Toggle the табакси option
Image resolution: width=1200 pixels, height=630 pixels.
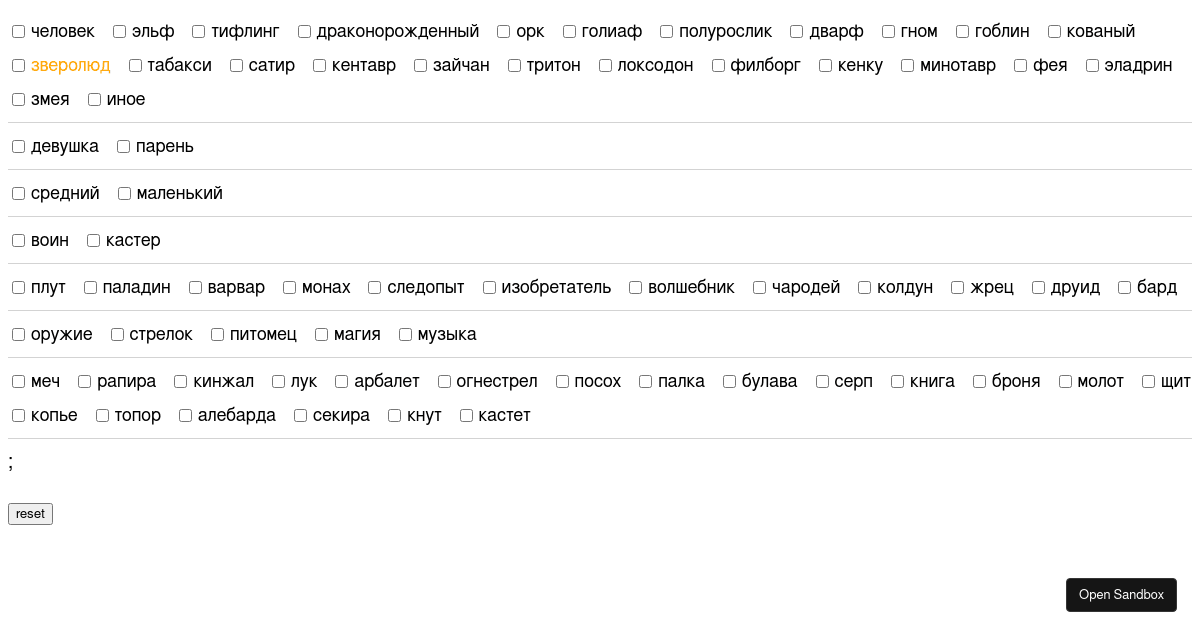(136, 66)
